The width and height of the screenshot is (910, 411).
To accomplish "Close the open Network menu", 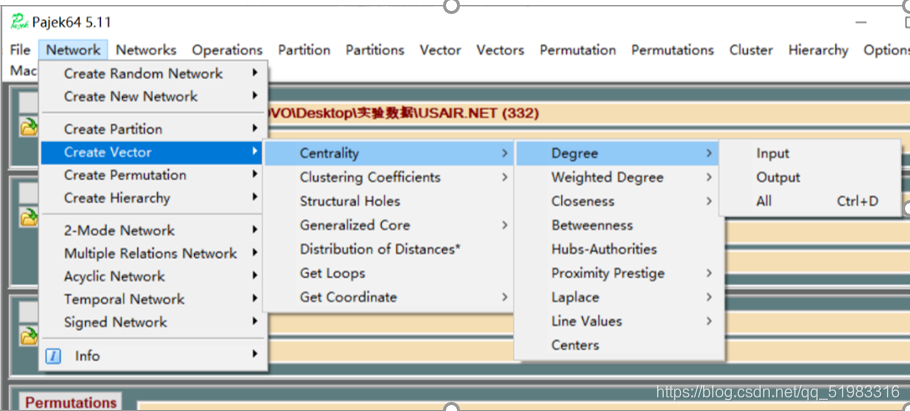I will 73,50.
